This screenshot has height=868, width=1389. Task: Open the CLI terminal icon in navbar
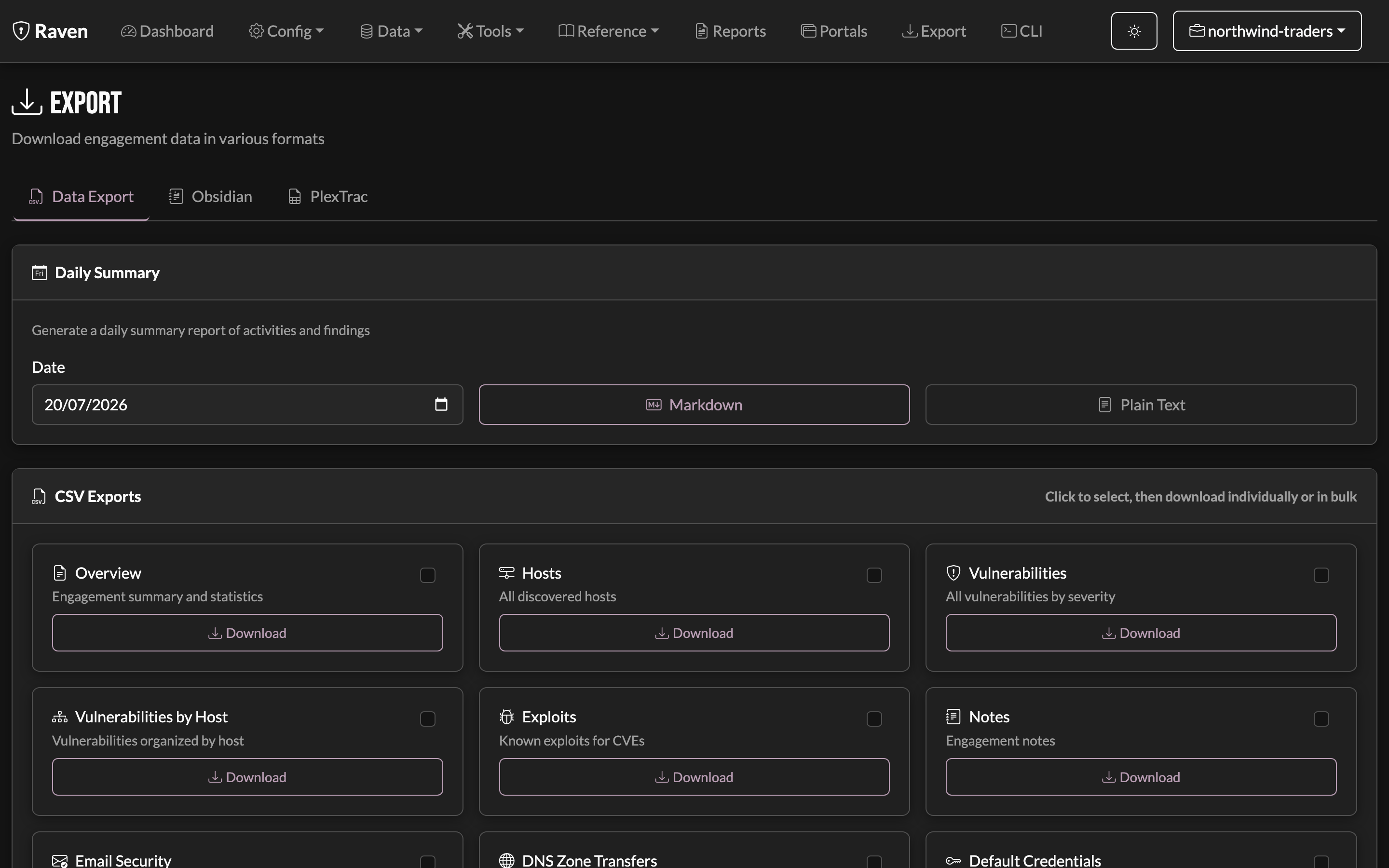1008,31
